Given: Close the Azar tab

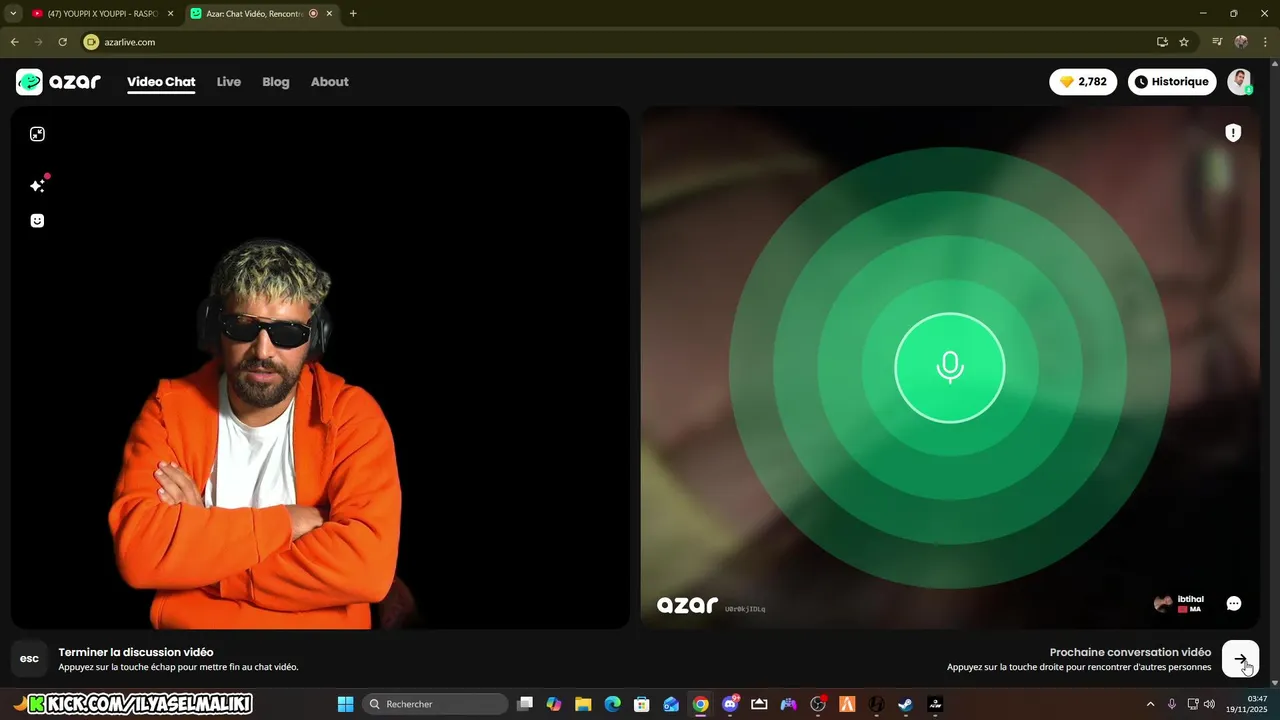Looking at the screenshot, I should click(331, 14).
